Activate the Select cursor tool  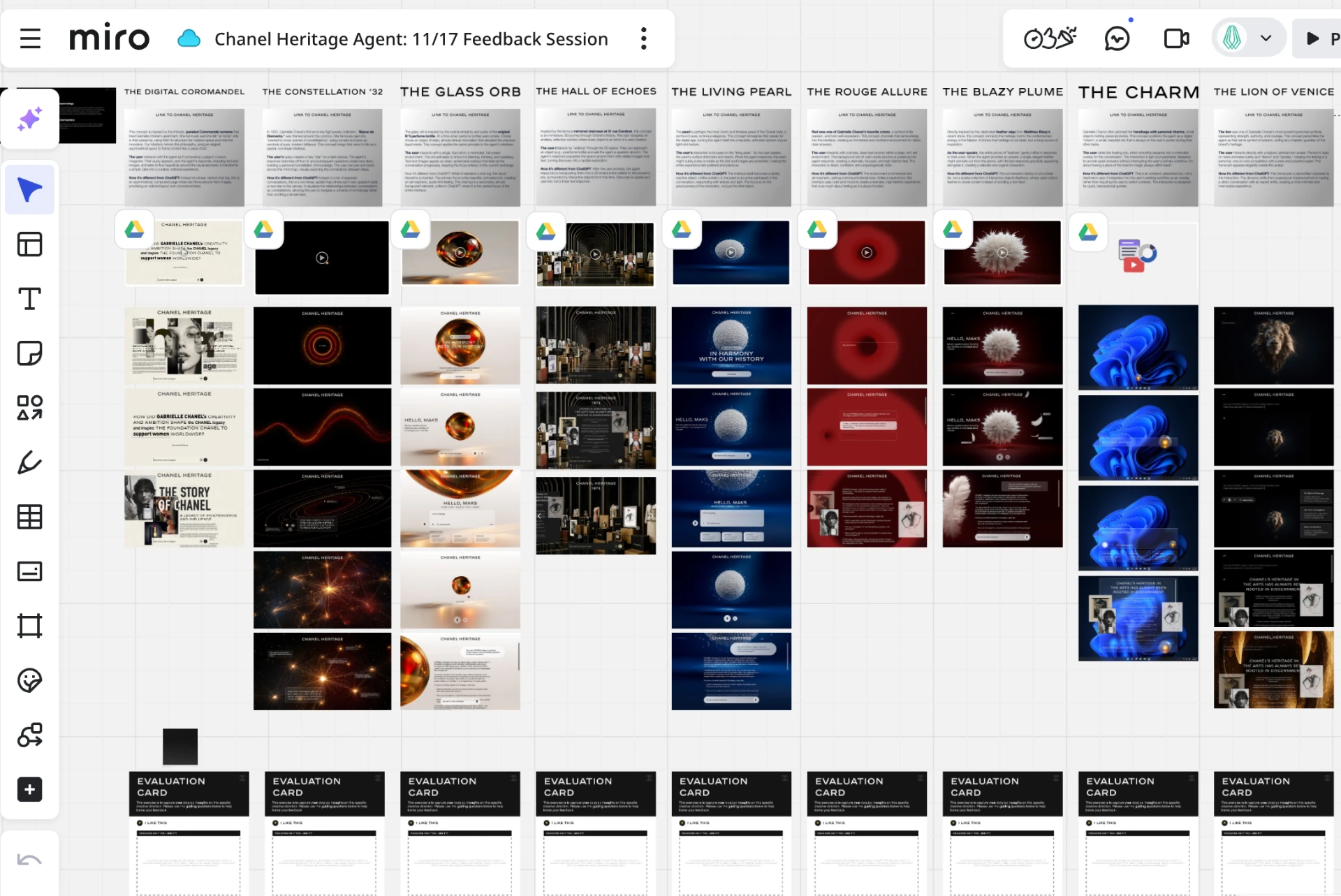29,190
